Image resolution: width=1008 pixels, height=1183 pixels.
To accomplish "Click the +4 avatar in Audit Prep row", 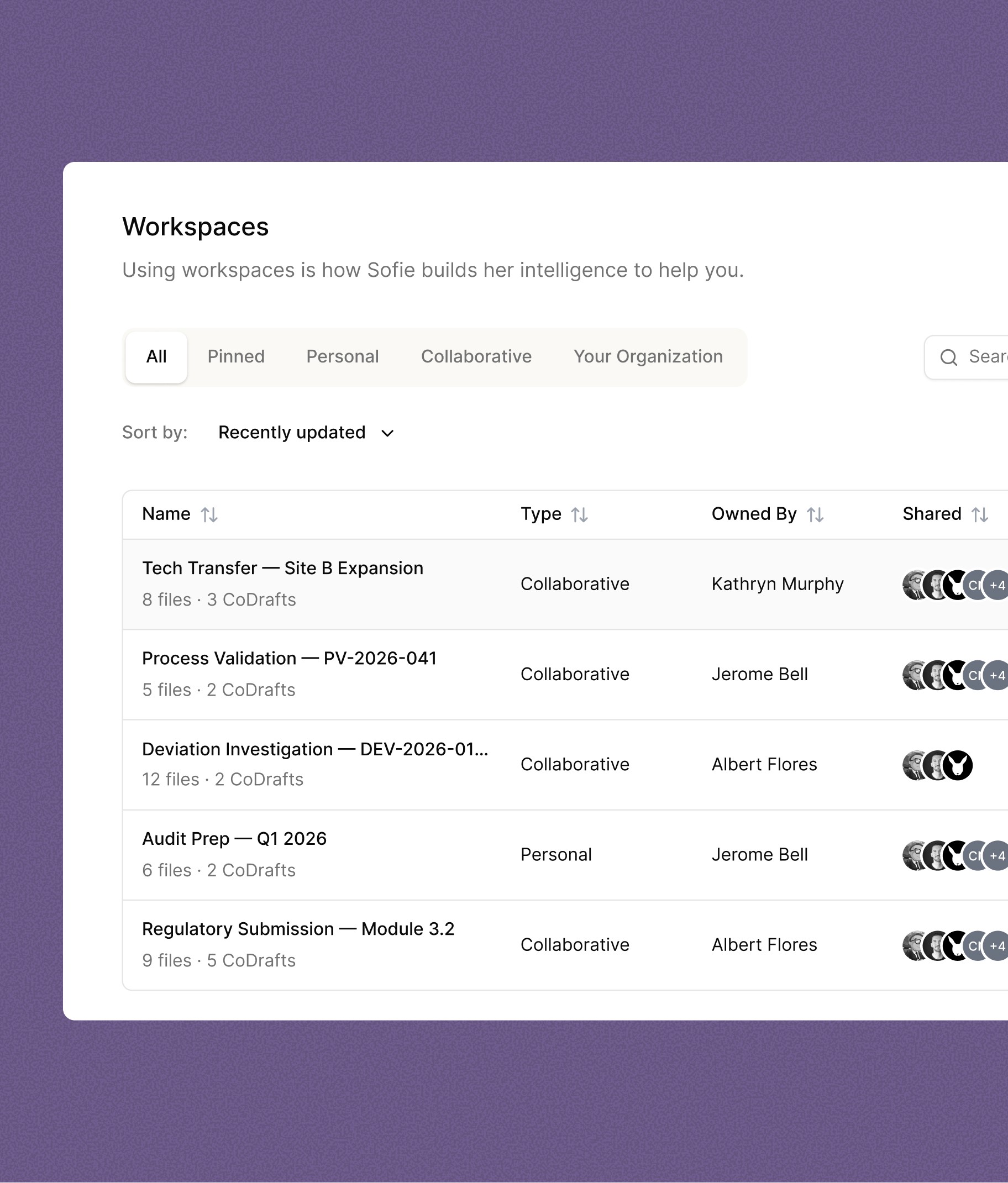I will pyautogui.click(x=997, y=856).
